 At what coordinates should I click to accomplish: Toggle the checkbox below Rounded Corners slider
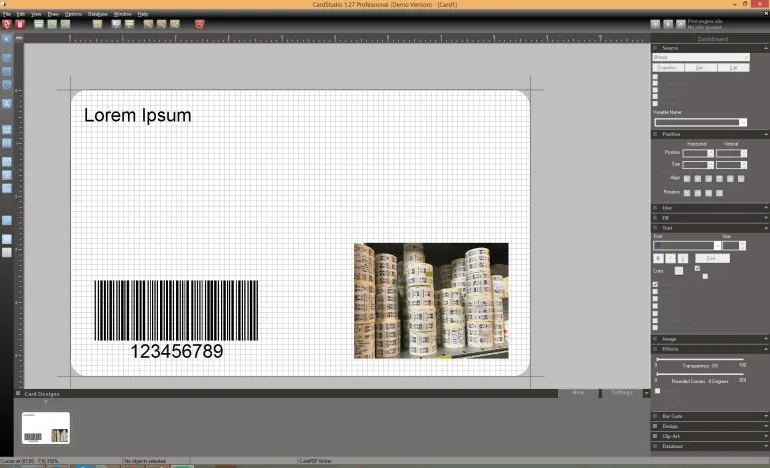pyautogui.click(x=658, y=391)
